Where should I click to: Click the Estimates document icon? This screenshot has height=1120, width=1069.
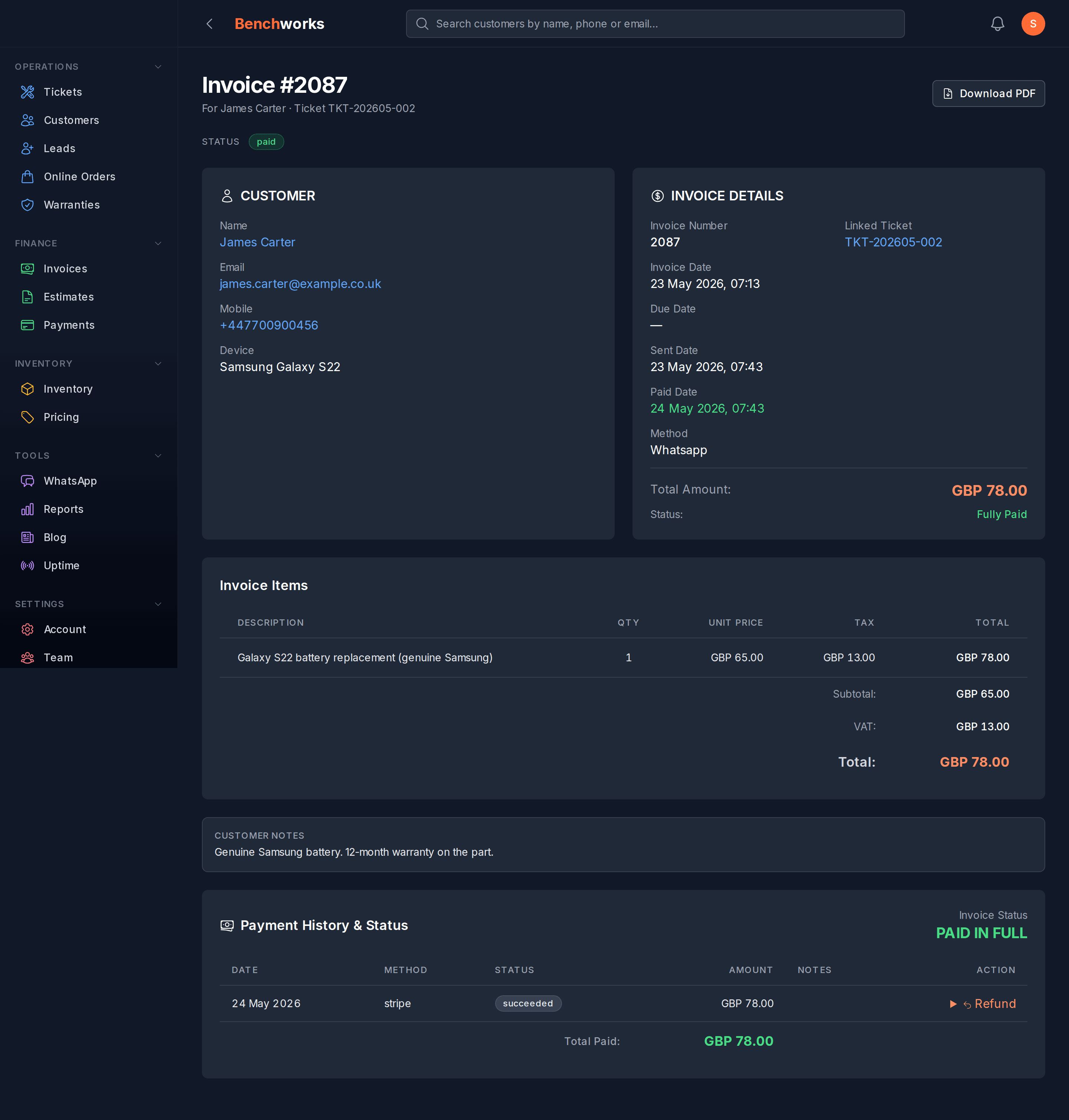tap(27, 297)
